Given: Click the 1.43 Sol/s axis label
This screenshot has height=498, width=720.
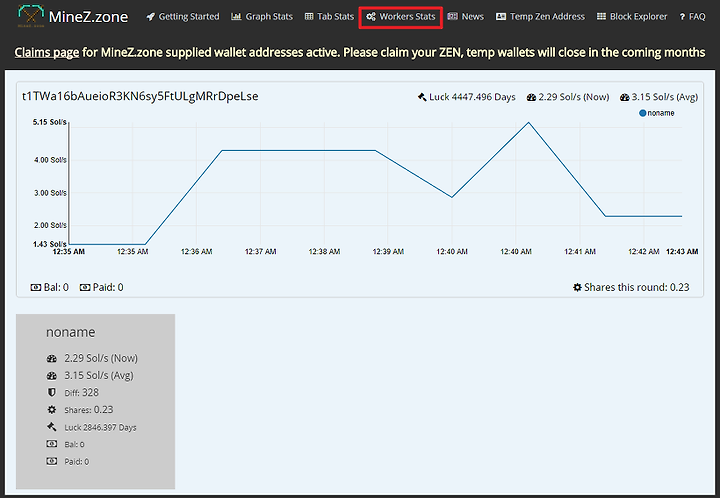Looking at the screenshot, I should pyautogui.click(x=50, y=244).
